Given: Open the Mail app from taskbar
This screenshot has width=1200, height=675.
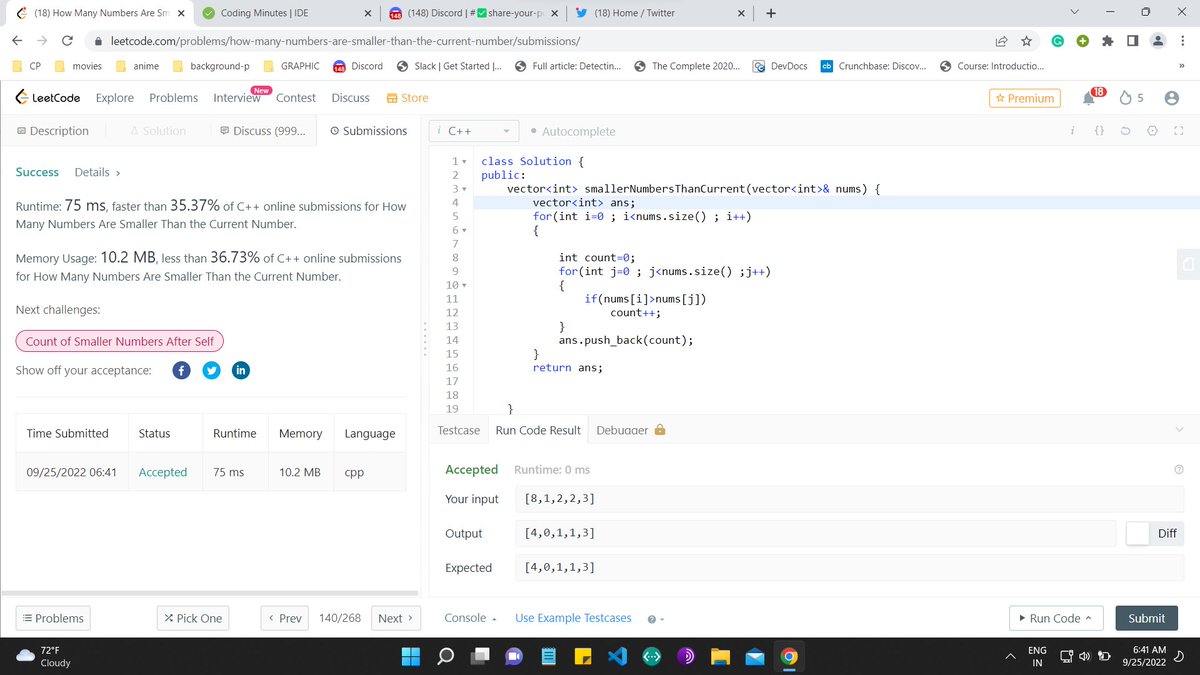Looking at the screenshot, I should (x=754, y=656).
